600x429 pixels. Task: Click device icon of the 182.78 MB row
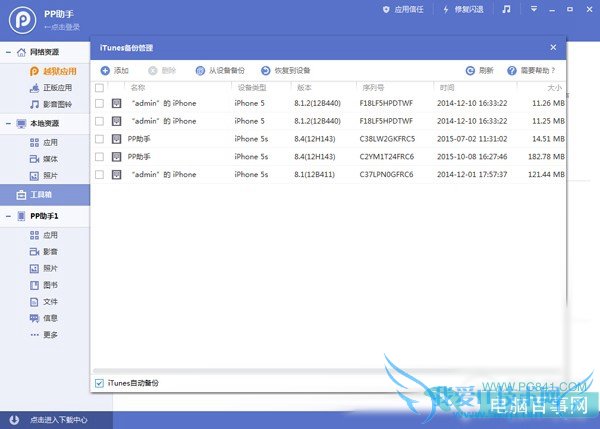pos(116,157)
